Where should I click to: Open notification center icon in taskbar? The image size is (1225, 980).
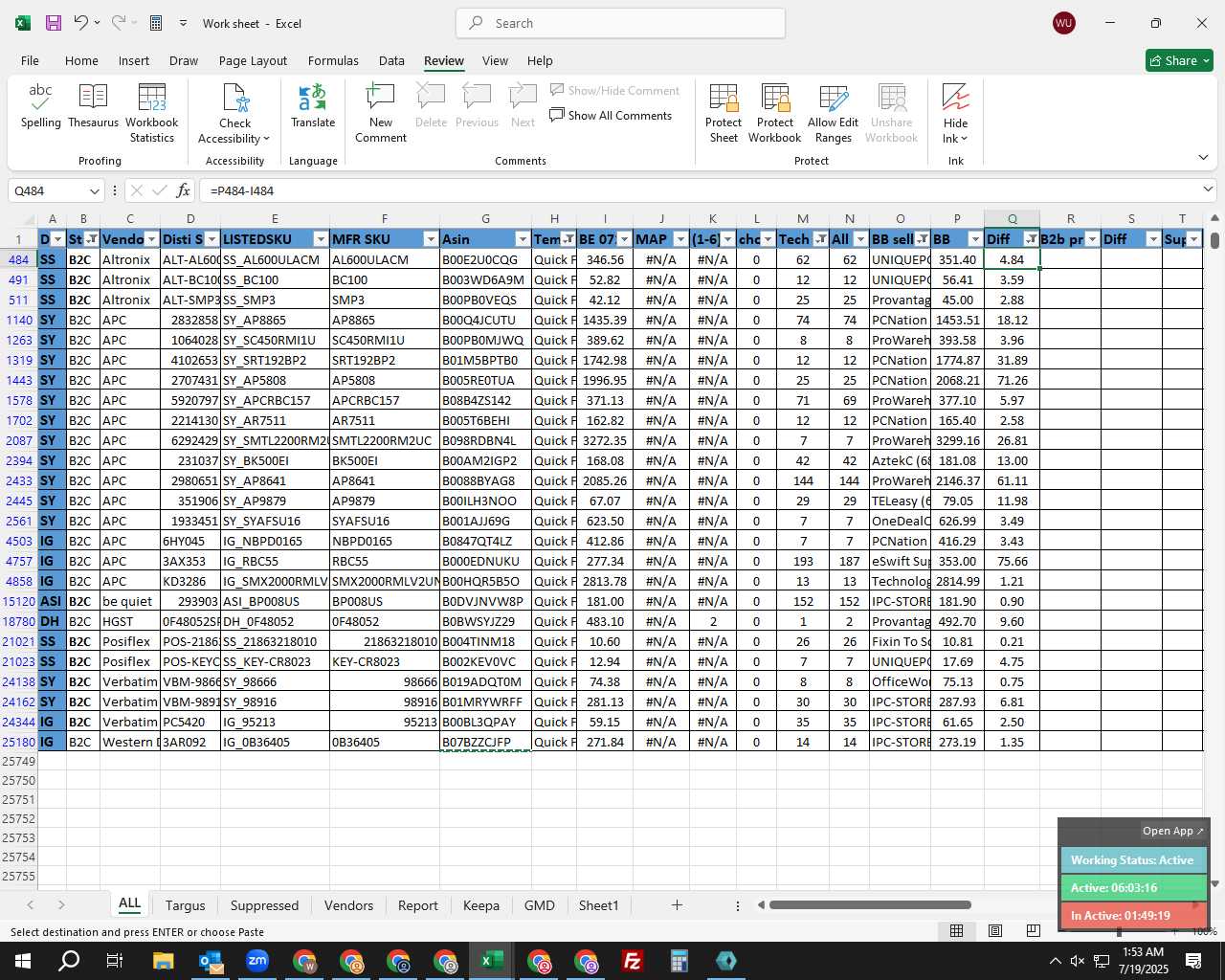[1193, 961]
